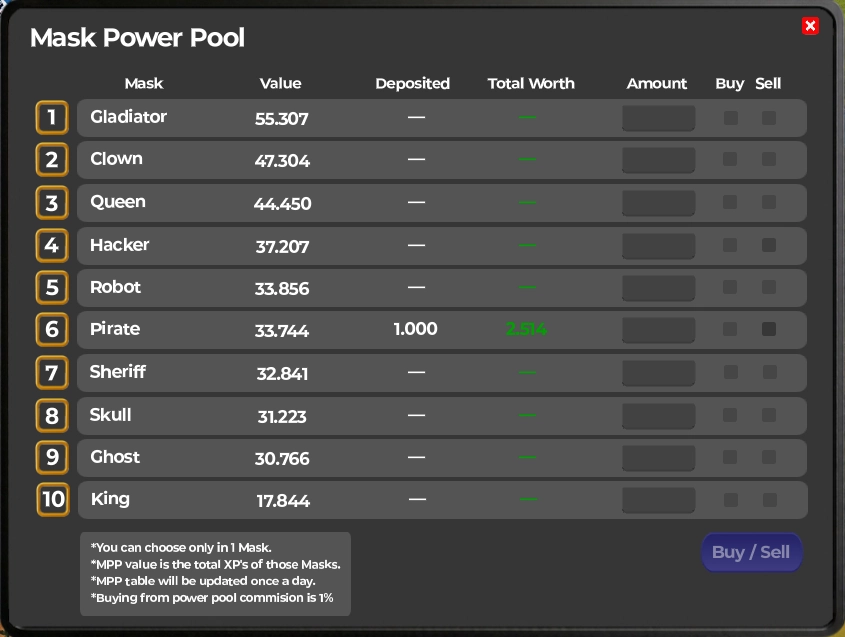
Task: Check the Sell box in Queen row
Action: coord(769,202)
